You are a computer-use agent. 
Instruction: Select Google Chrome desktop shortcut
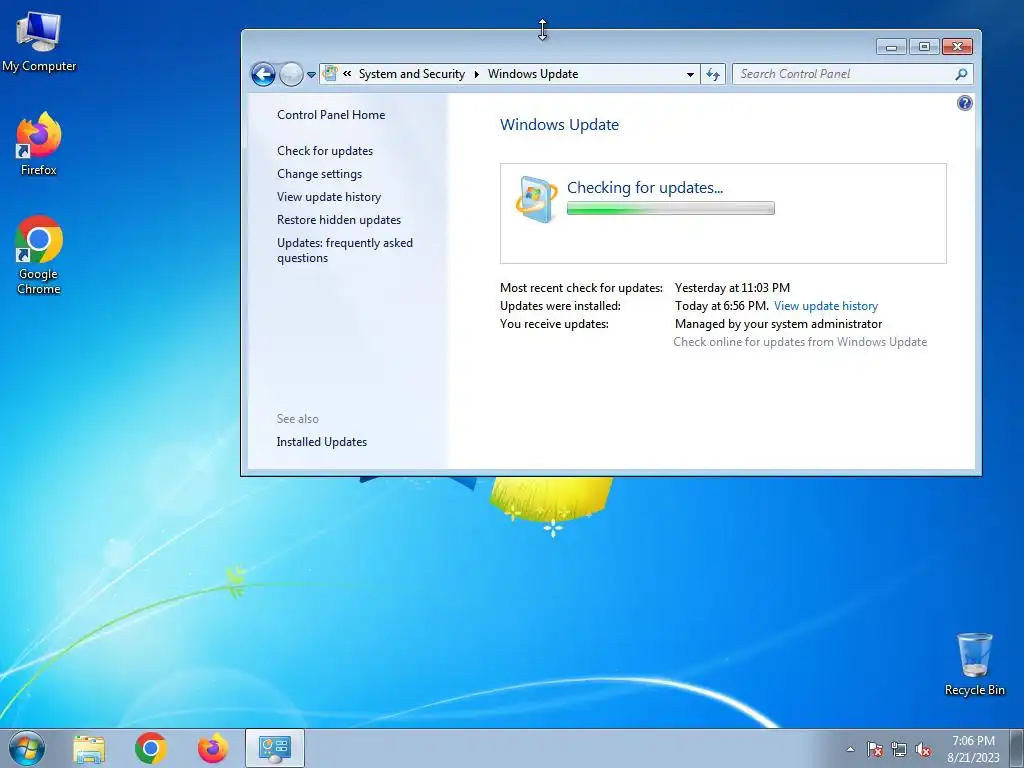coord(39,255)
